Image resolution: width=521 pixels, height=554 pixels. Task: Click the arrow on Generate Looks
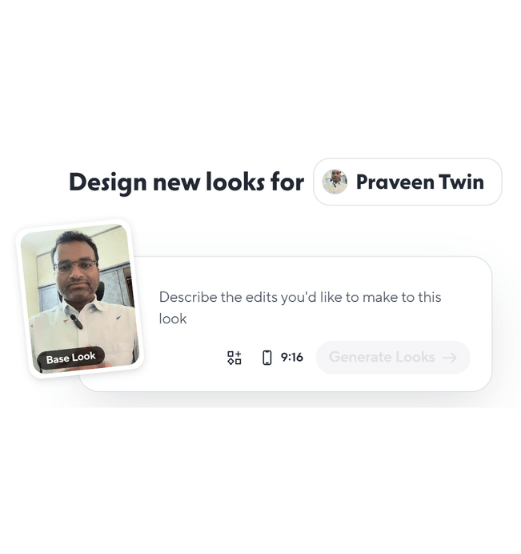point(450,358)
